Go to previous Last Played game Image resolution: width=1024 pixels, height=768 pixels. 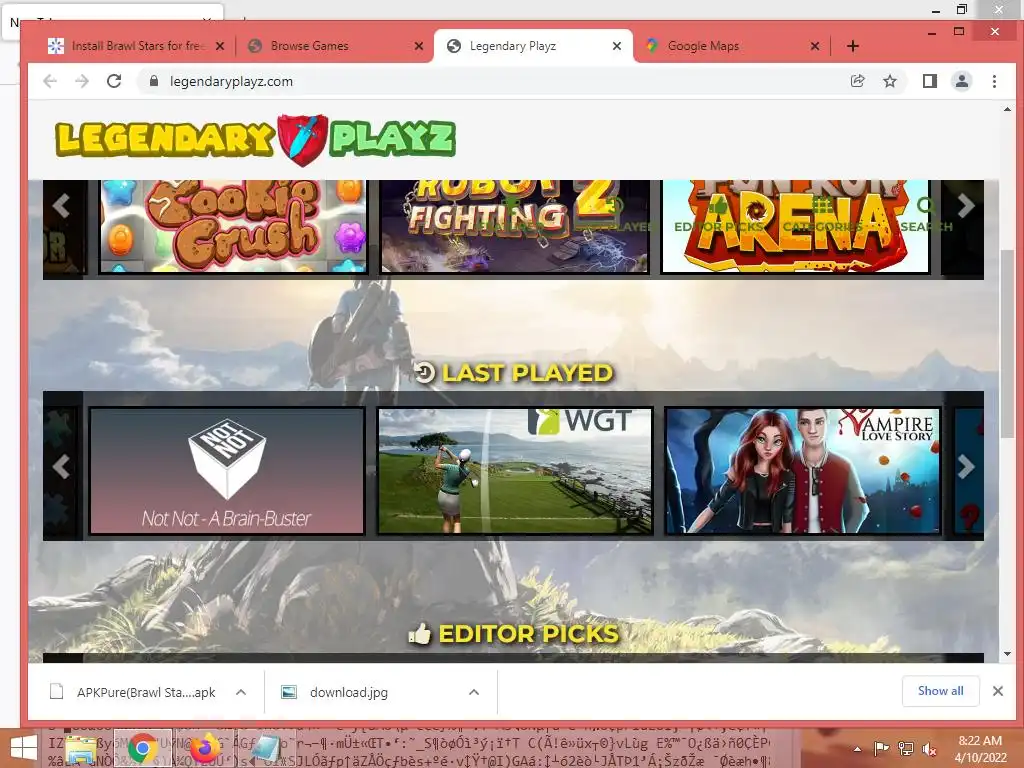61,466
